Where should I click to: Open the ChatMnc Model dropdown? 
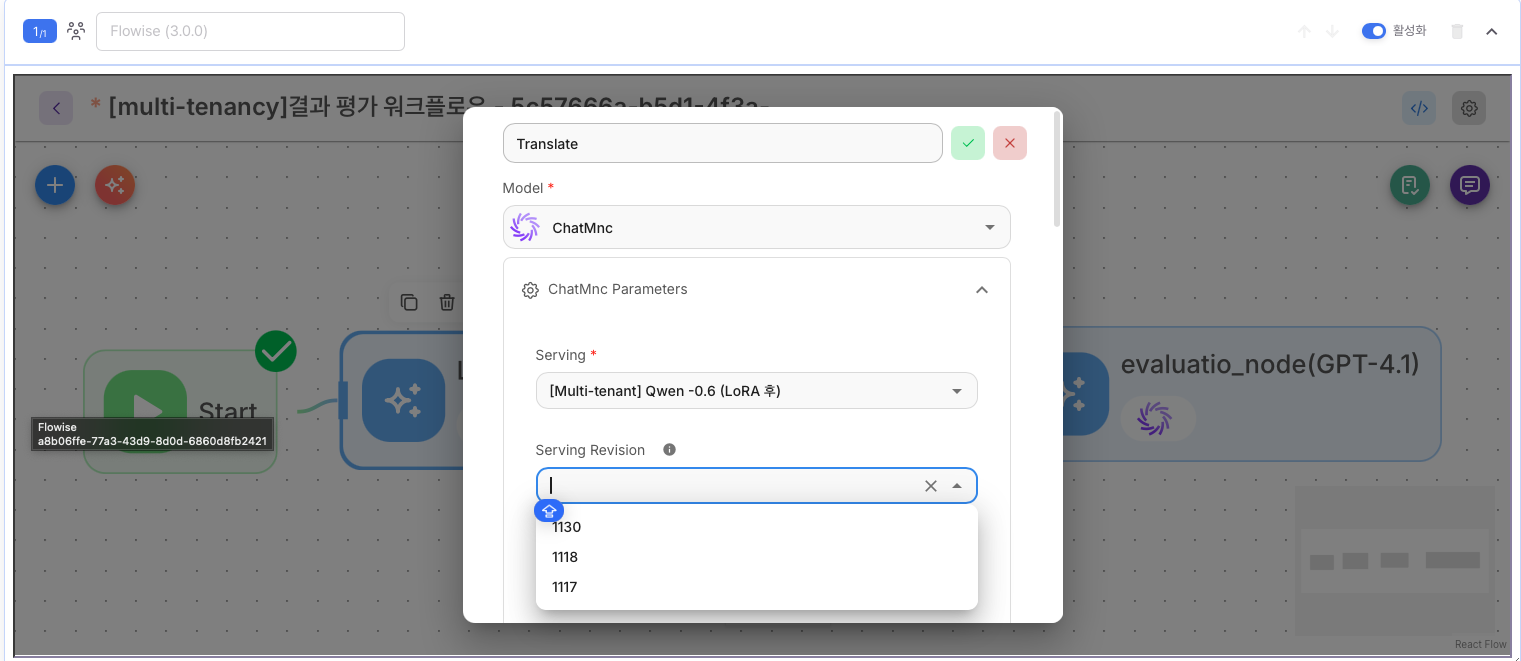point(756,227)
